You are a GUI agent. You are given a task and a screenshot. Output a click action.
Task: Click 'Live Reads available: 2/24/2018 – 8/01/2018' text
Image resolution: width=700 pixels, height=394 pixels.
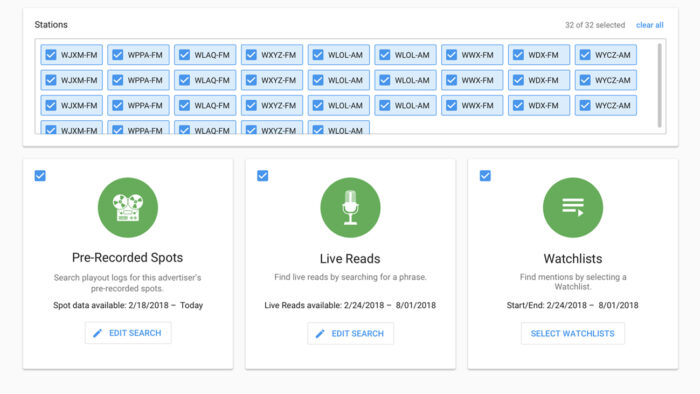click(350, 305)
